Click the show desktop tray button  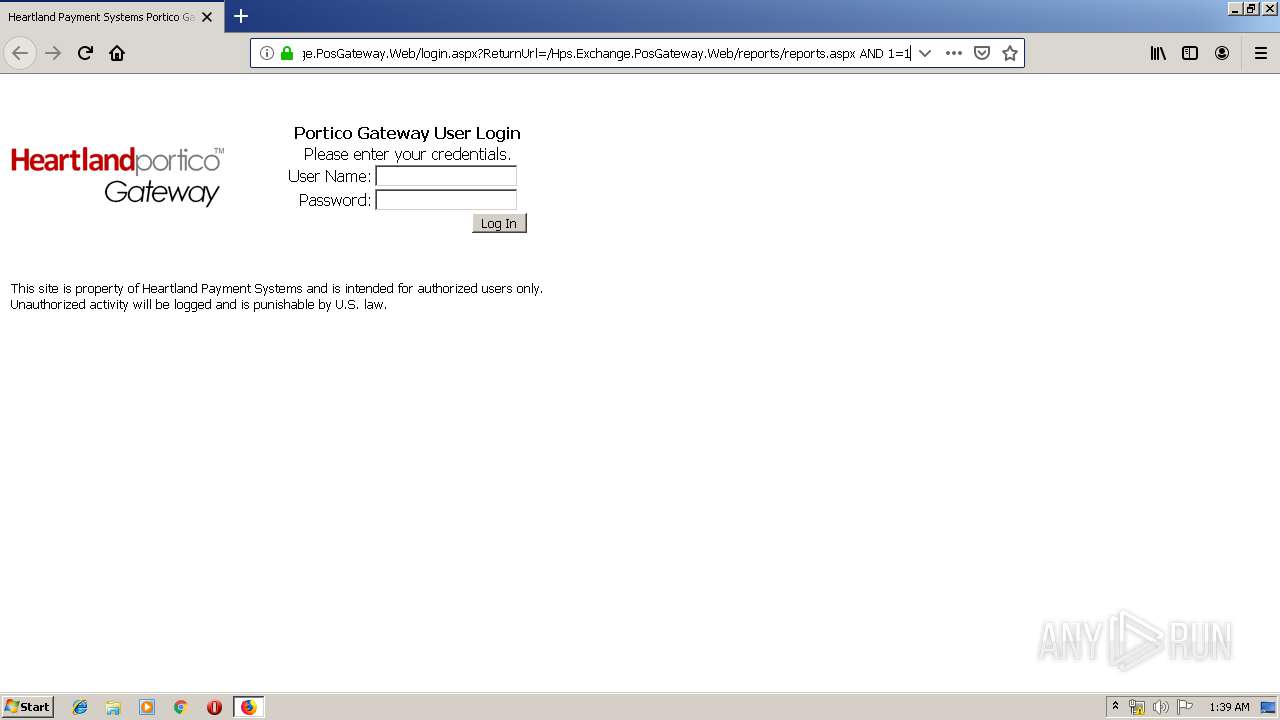pos(1269,707)
